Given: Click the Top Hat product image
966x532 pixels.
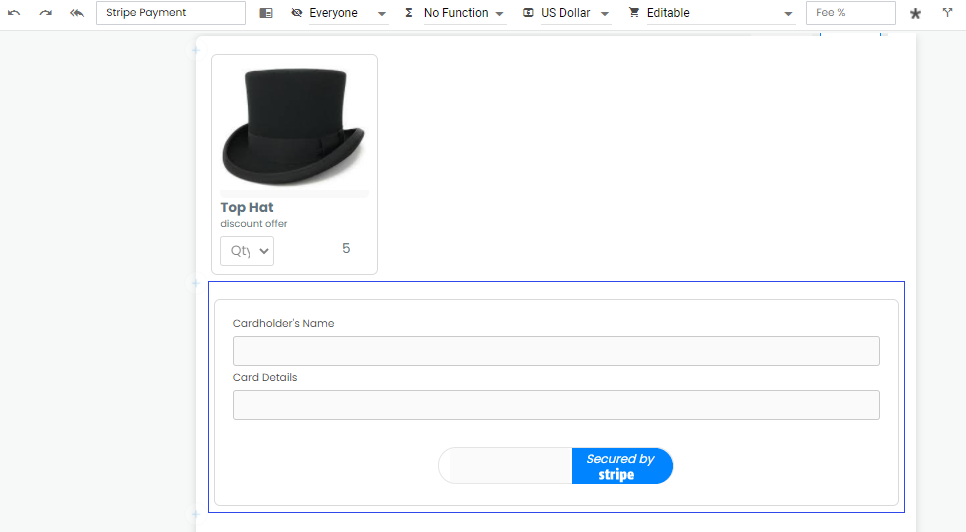Looking at the screenshot, I should click(294, 127).
